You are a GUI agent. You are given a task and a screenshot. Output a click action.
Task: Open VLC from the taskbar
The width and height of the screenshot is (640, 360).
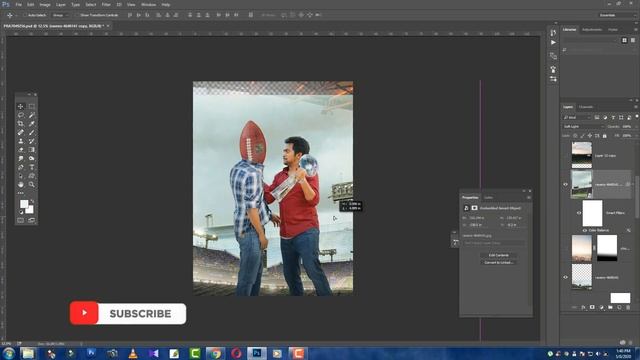point(133,353)
